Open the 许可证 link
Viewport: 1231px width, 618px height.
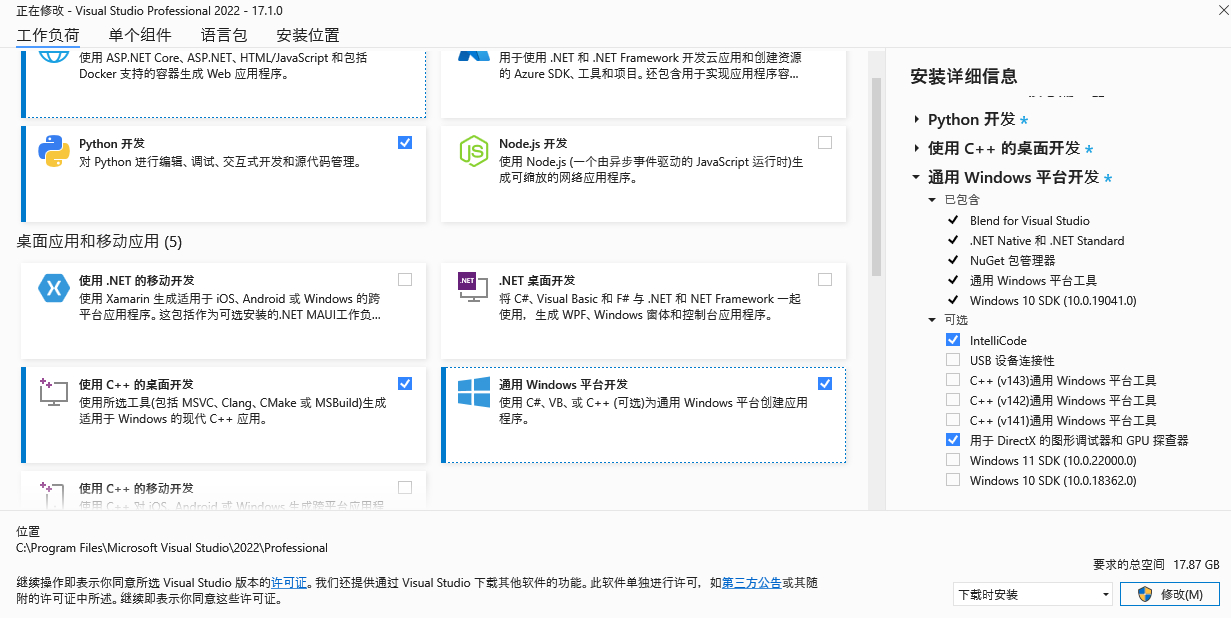click(289, 582)
